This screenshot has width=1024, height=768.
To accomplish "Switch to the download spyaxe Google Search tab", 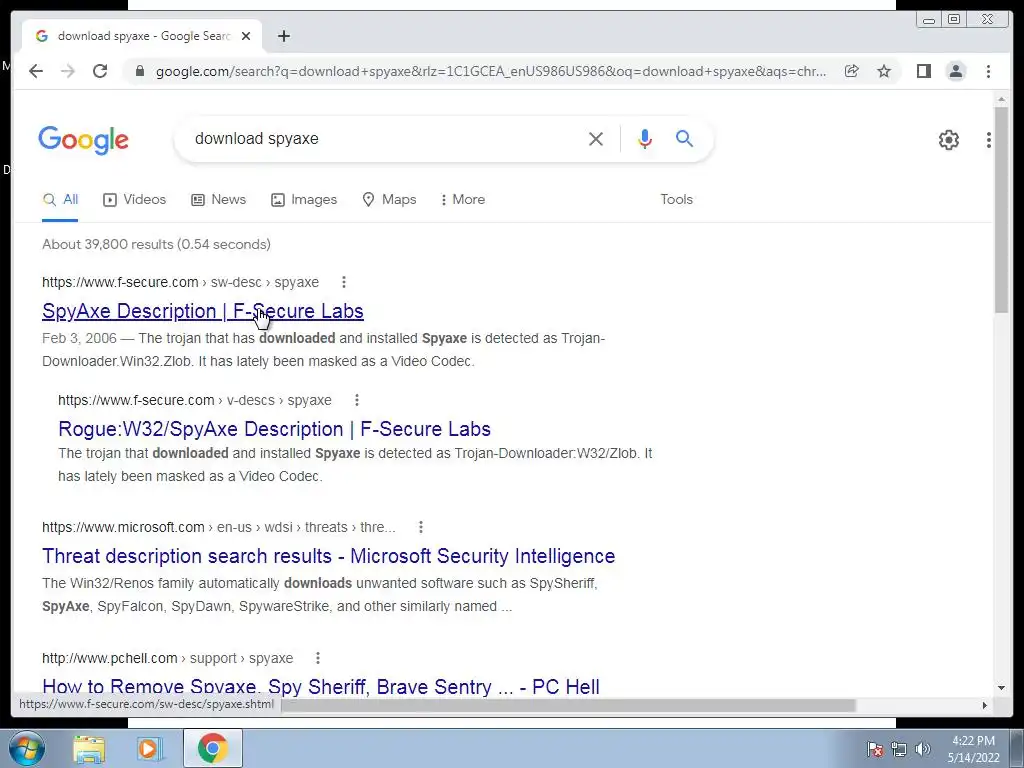I will click(x=142, y=36).
